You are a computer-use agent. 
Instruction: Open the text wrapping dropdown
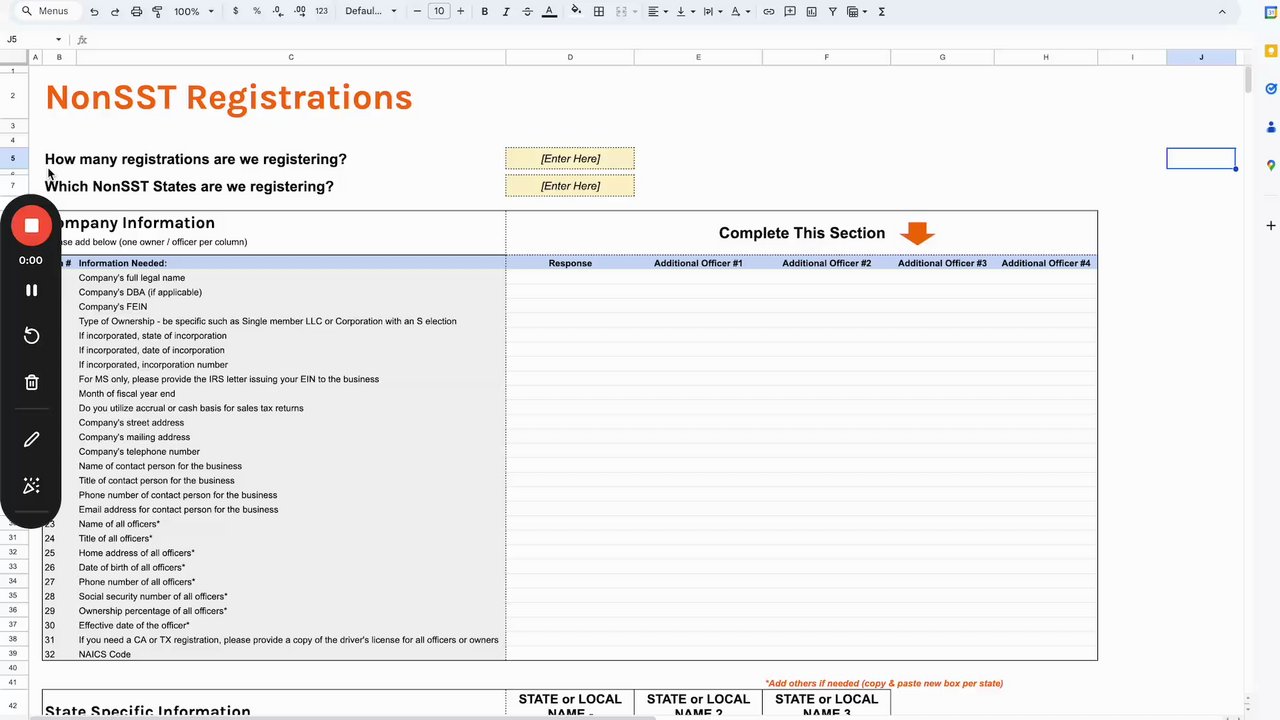(x=712, y=11)
